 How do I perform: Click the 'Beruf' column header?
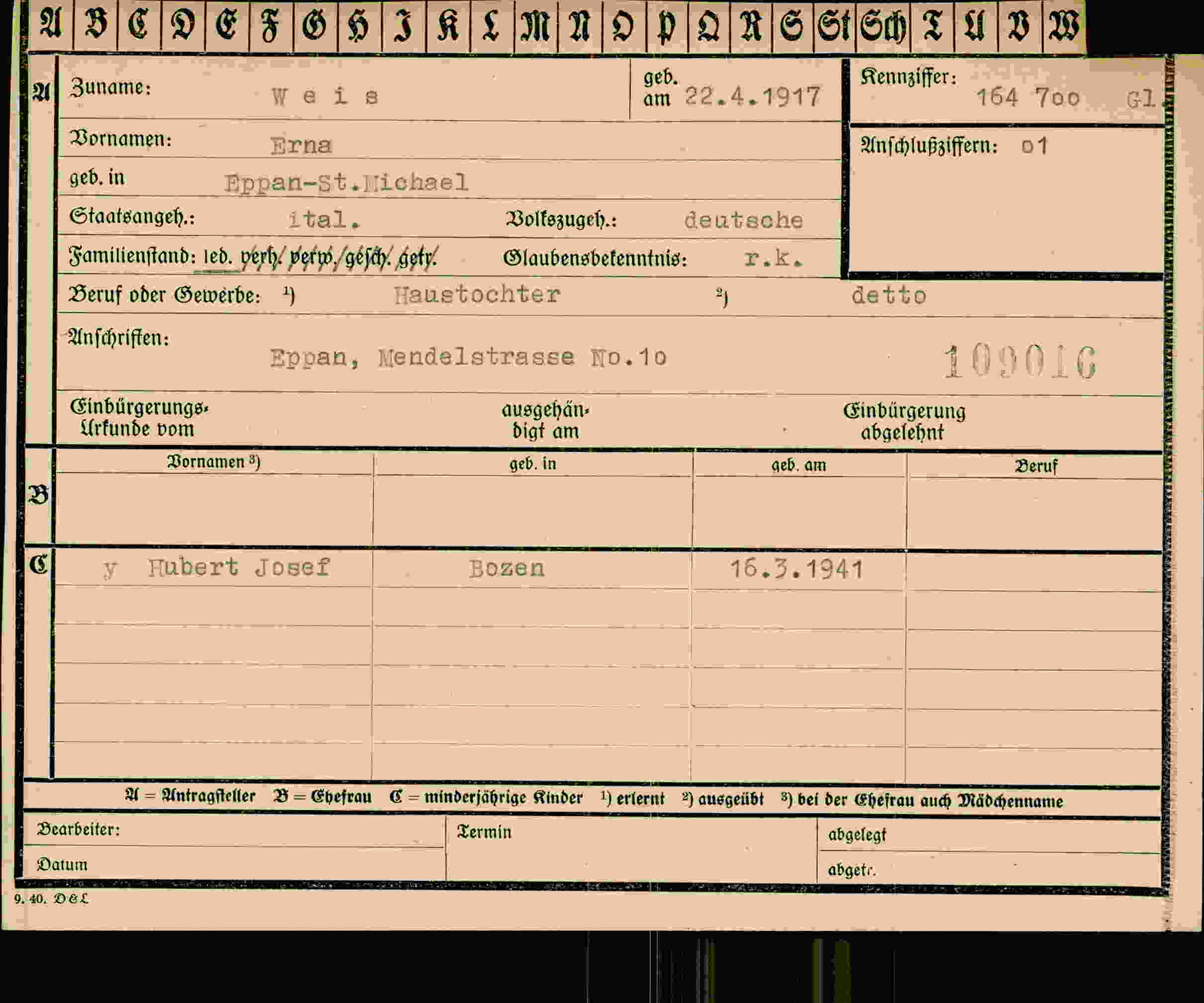[x=1035, y=466]
